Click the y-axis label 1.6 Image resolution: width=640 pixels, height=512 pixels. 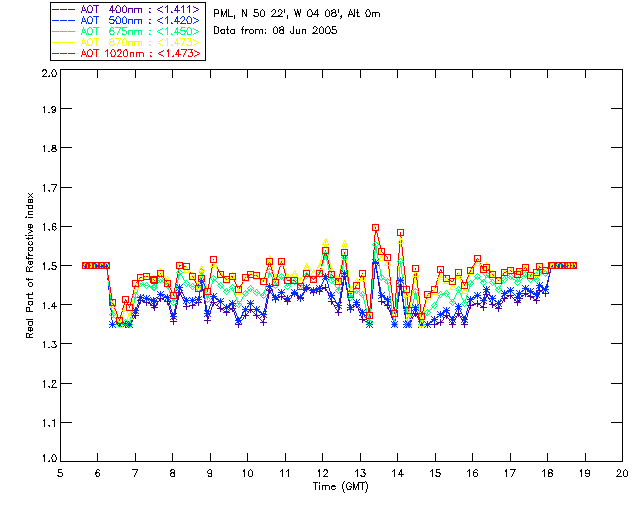(49, 227)
